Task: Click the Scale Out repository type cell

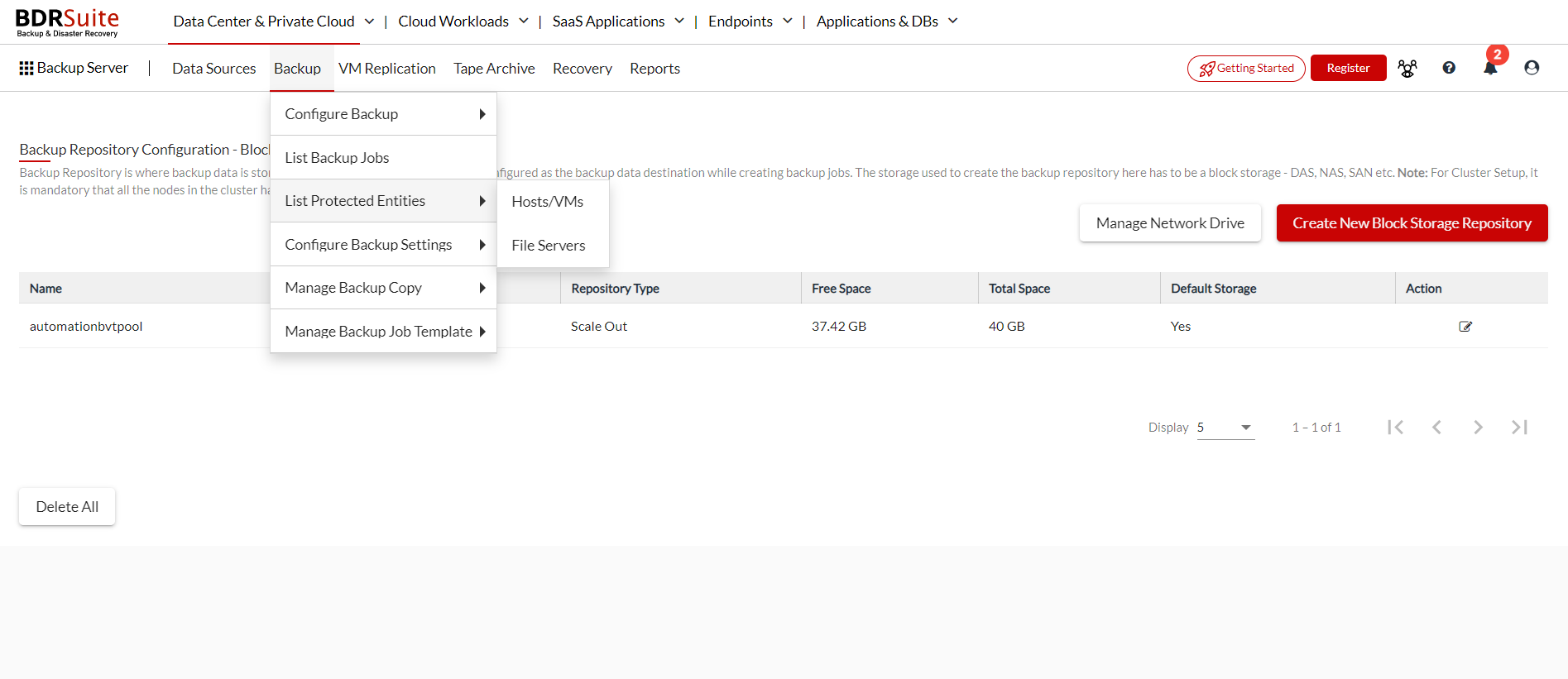Action: coord(599,327)
